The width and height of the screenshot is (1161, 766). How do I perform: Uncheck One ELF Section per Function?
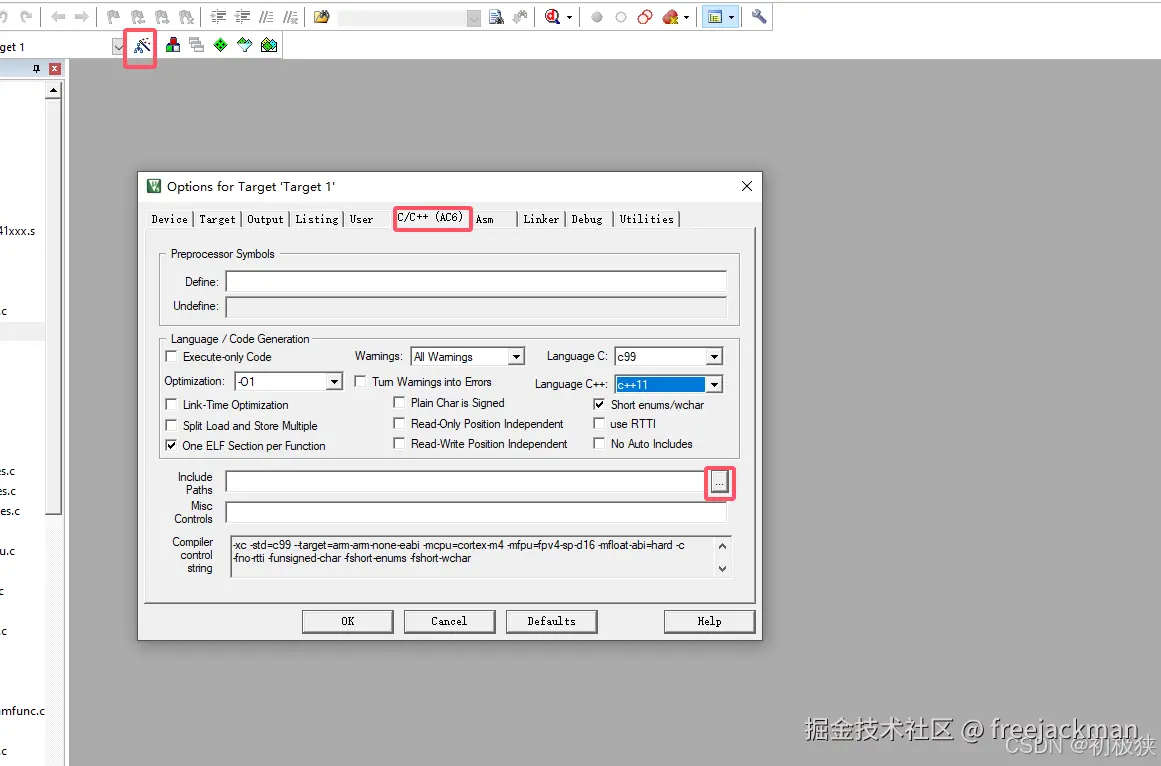pyautogui.click(x=171, y=445)
